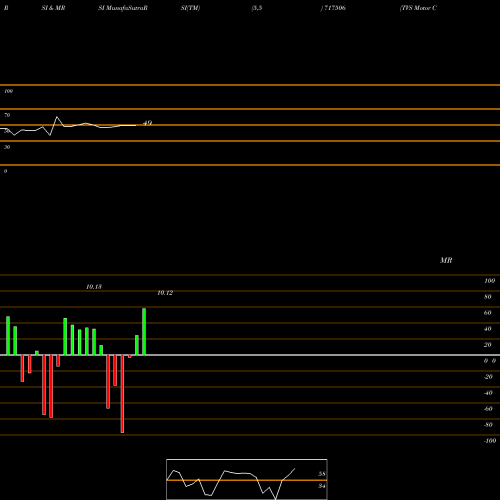The height and width of the screenshot is (500, 500).
Task: Click the '-40' label on MR axis
Action: tap(488, 393)
